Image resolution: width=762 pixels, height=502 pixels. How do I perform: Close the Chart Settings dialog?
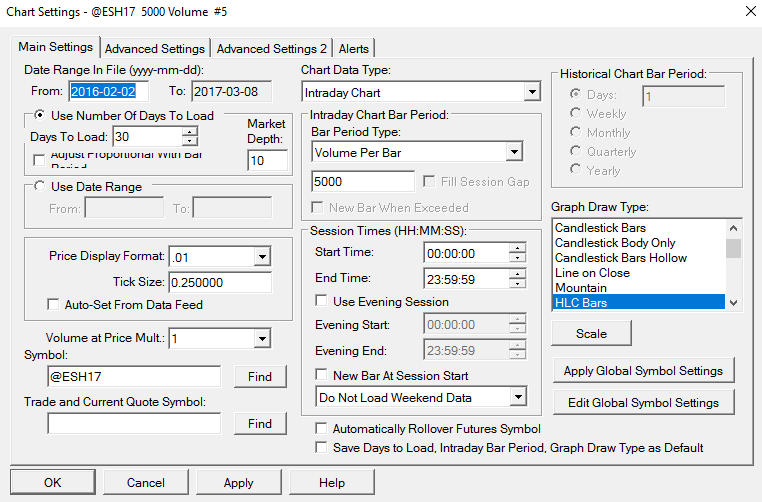click(750, 11)
